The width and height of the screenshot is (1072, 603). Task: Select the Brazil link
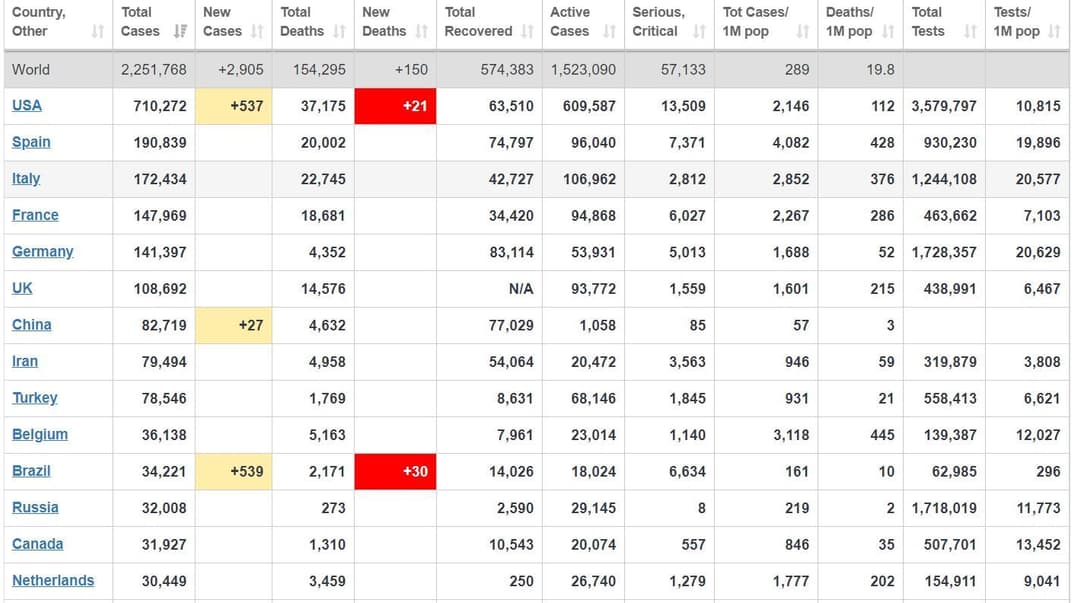(x=31, y=471)
